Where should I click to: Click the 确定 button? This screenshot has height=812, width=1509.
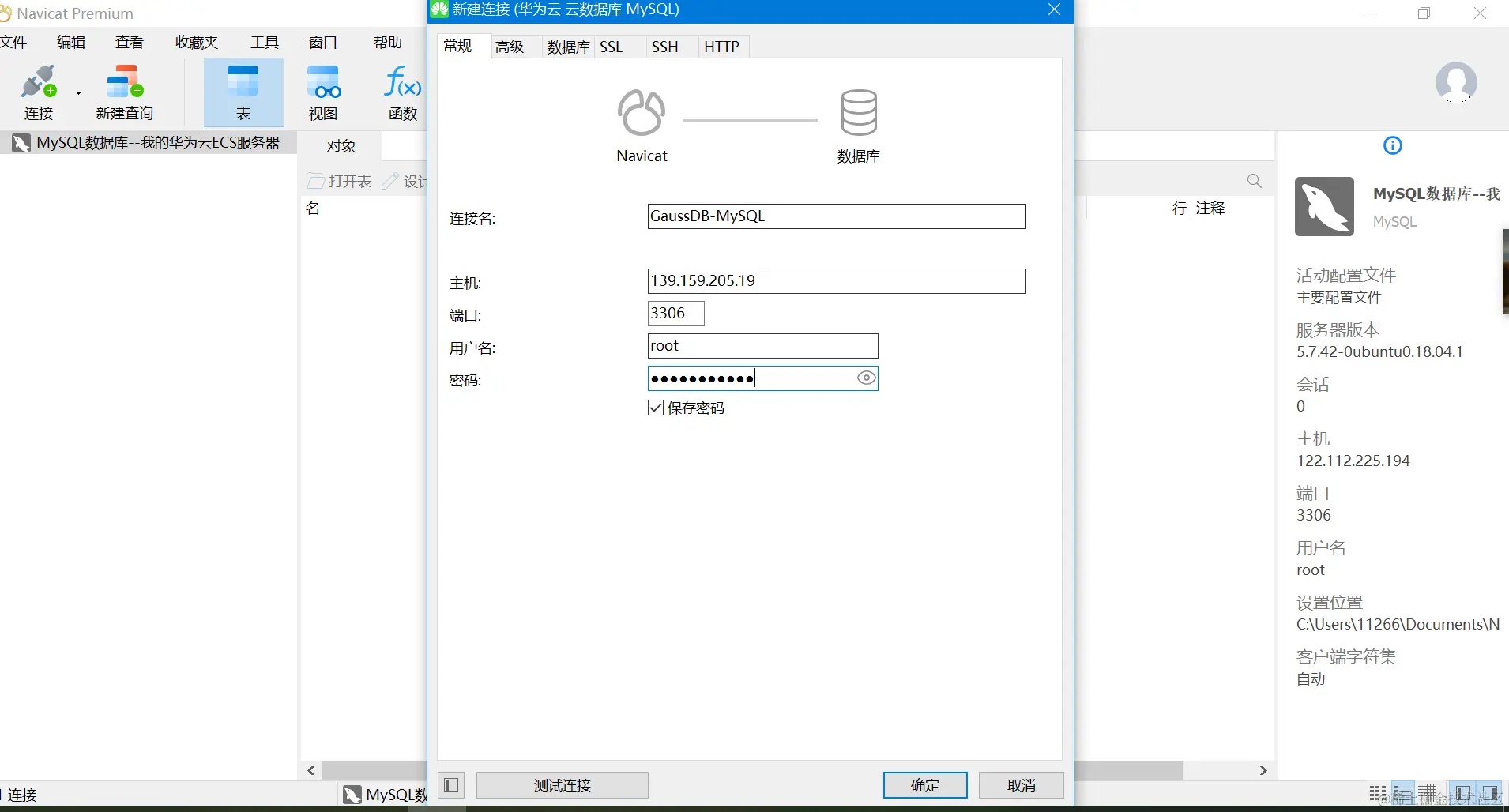925,785
